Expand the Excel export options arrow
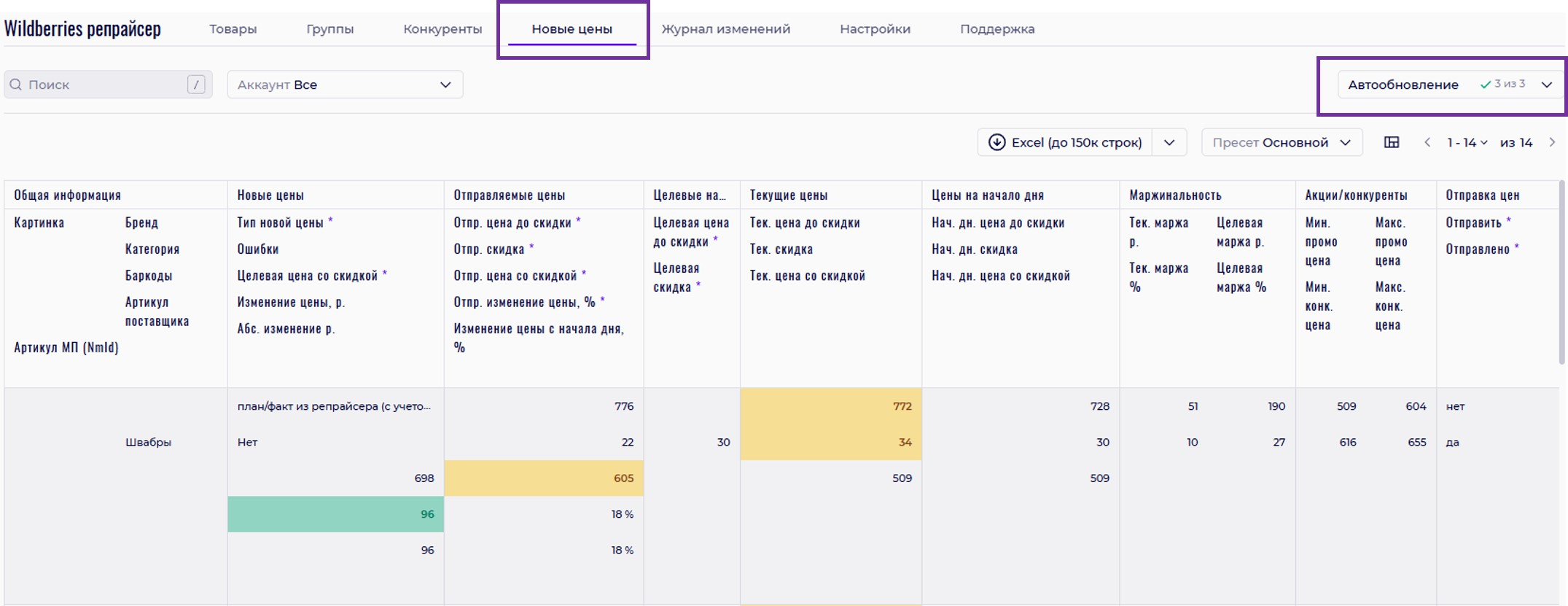1568x606 pixels. [x=1169, y=142]
